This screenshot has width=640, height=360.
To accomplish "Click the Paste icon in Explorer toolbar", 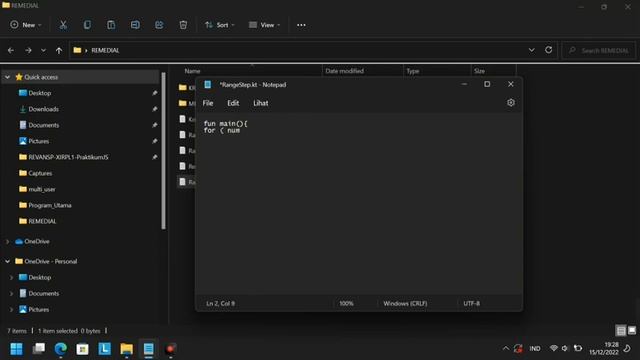I will coord(111,25).
